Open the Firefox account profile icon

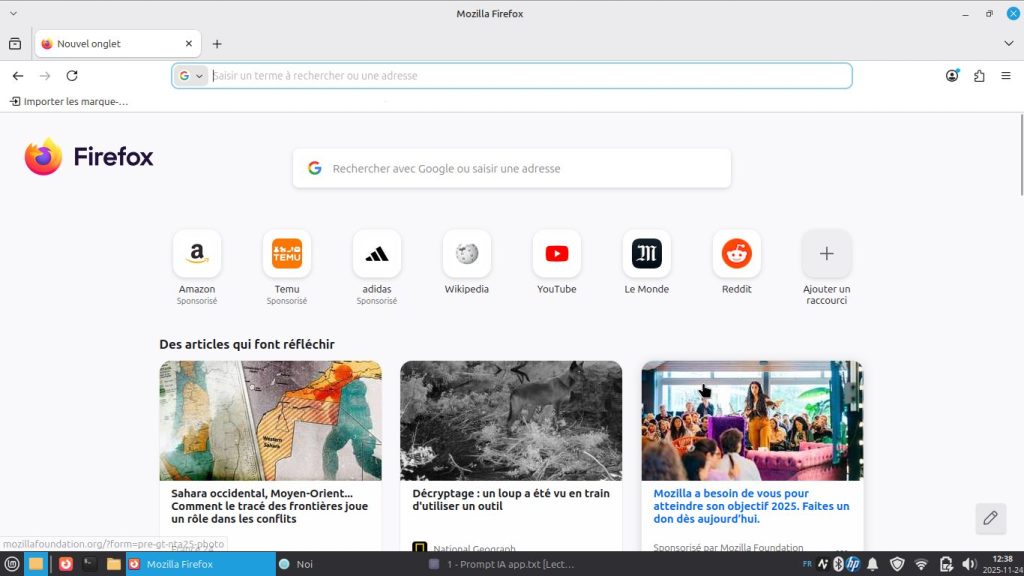[x=952, y=76]
